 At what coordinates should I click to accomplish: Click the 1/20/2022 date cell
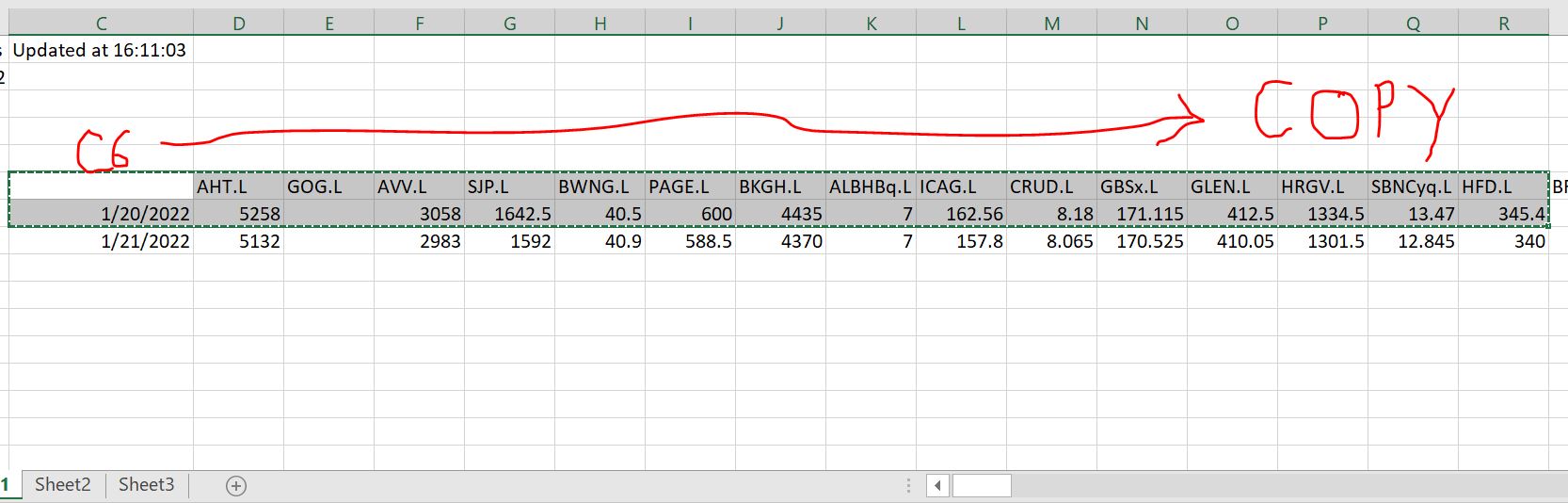[101, 214]
